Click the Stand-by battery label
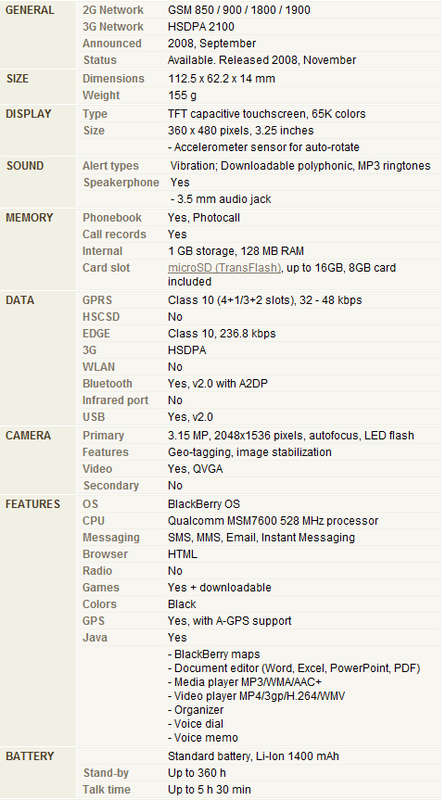The image size is (446, 800). point(106,773)
